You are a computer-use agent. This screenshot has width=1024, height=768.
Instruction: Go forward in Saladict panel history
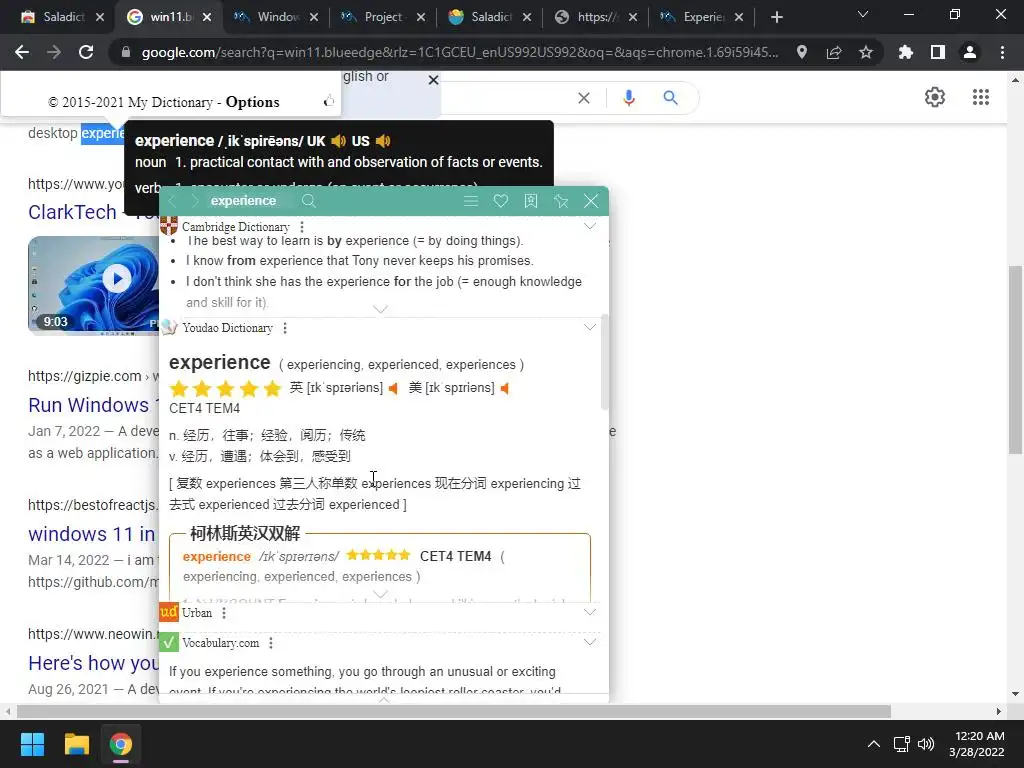[194, 201]
